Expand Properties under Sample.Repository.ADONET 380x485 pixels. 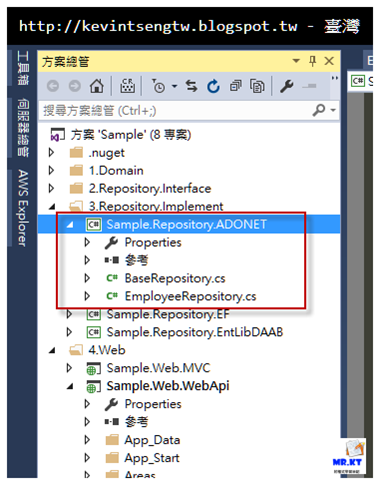point(87,242)
